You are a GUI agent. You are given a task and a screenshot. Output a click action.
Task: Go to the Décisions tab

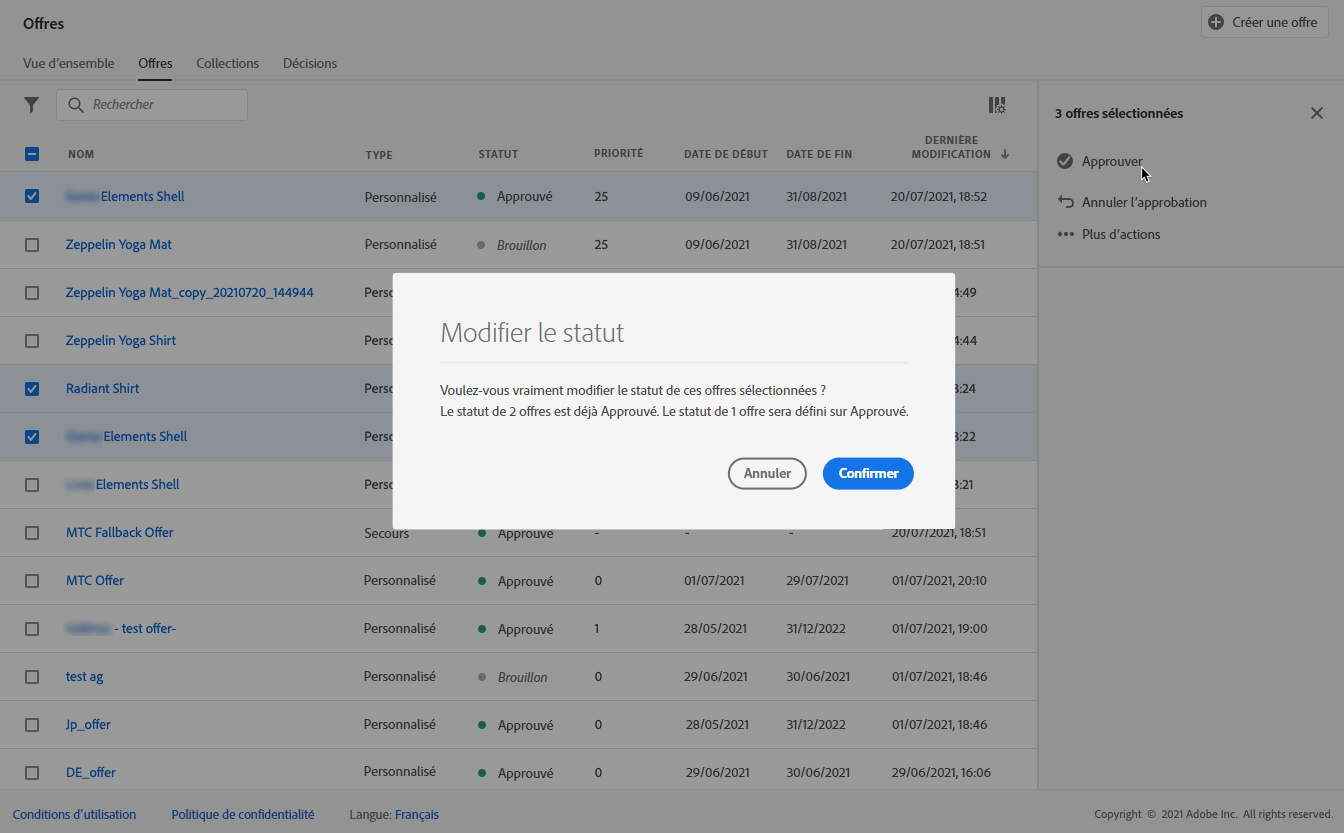tap(310, 63)
